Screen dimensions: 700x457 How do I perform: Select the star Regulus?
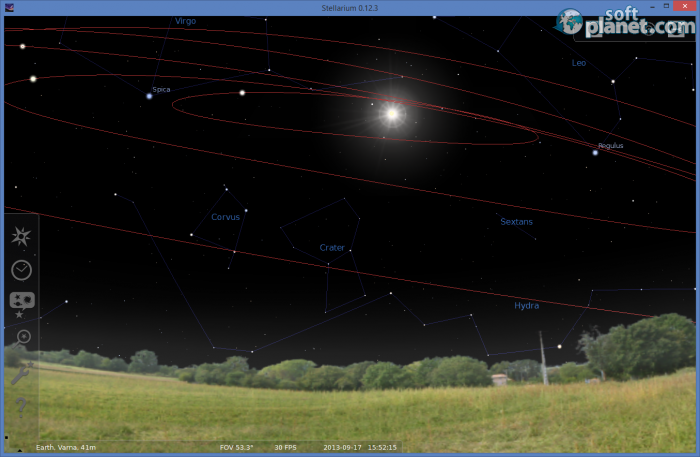[x=595, y=153]
